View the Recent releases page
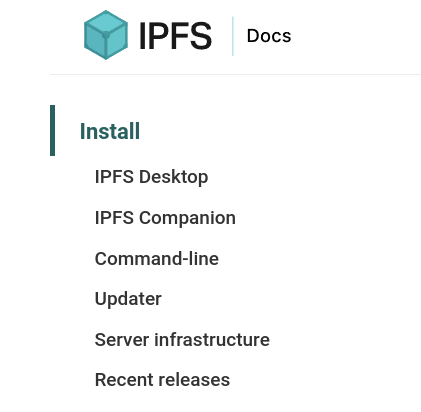The width and height of the screenshot is (421, 412). 162,380
